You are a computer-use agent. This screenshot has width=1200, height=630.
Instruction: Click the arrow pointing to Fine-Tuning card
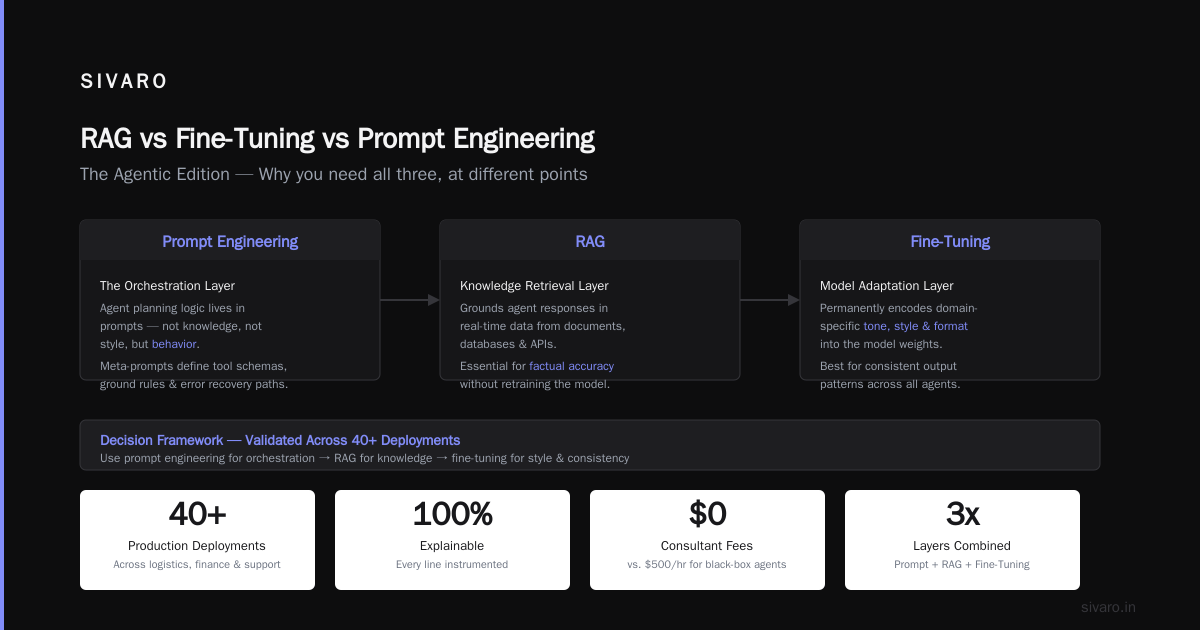[x=770, y=300]
